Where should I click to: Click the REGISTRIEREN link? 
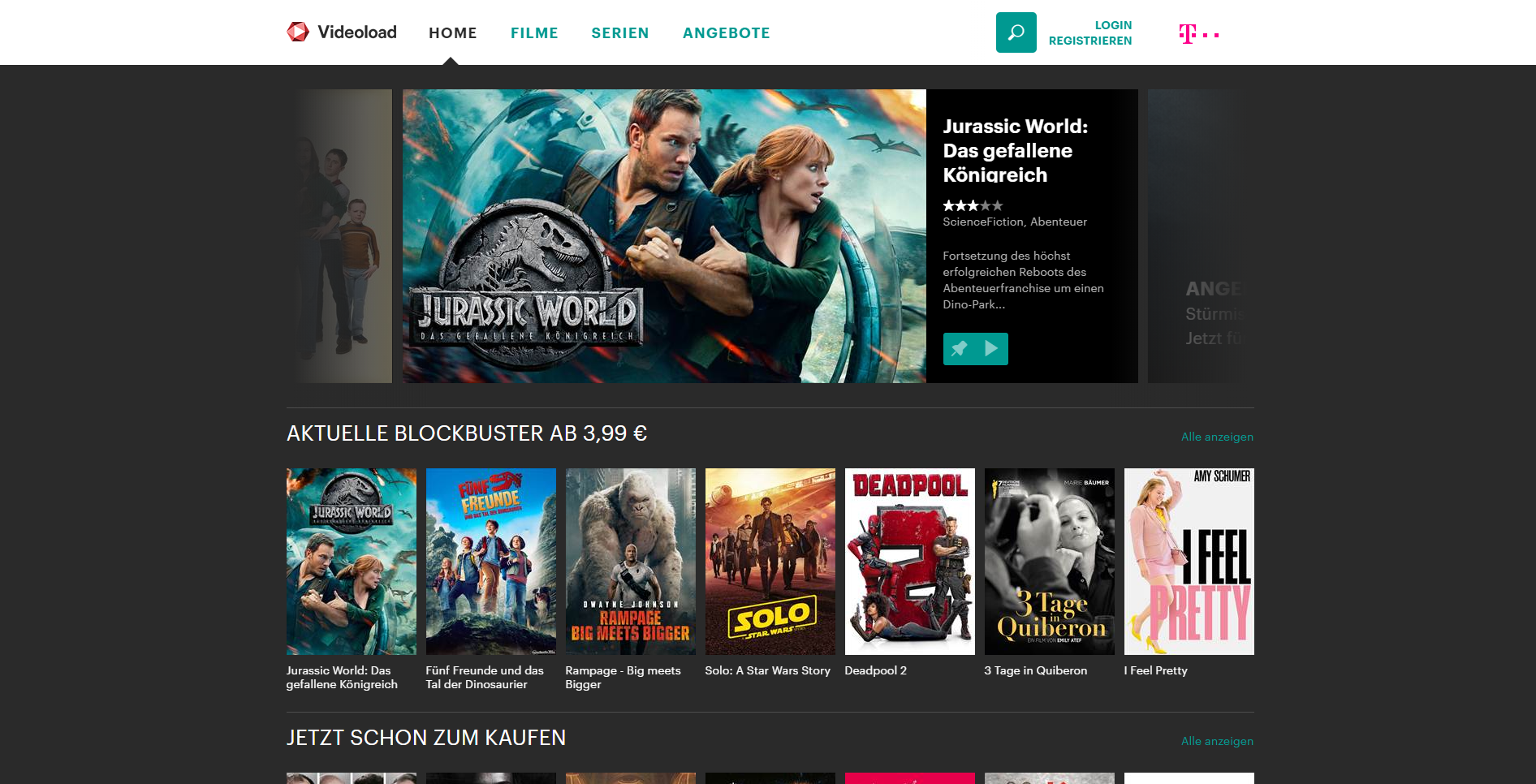[1090, 41]
